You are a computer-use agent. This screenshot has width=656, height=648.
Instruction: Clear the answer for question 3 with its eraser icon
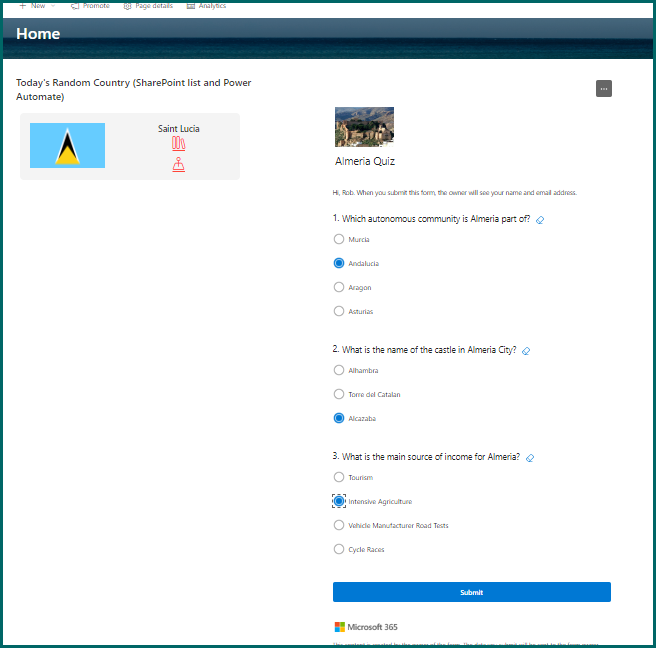(x=530, y=458)
